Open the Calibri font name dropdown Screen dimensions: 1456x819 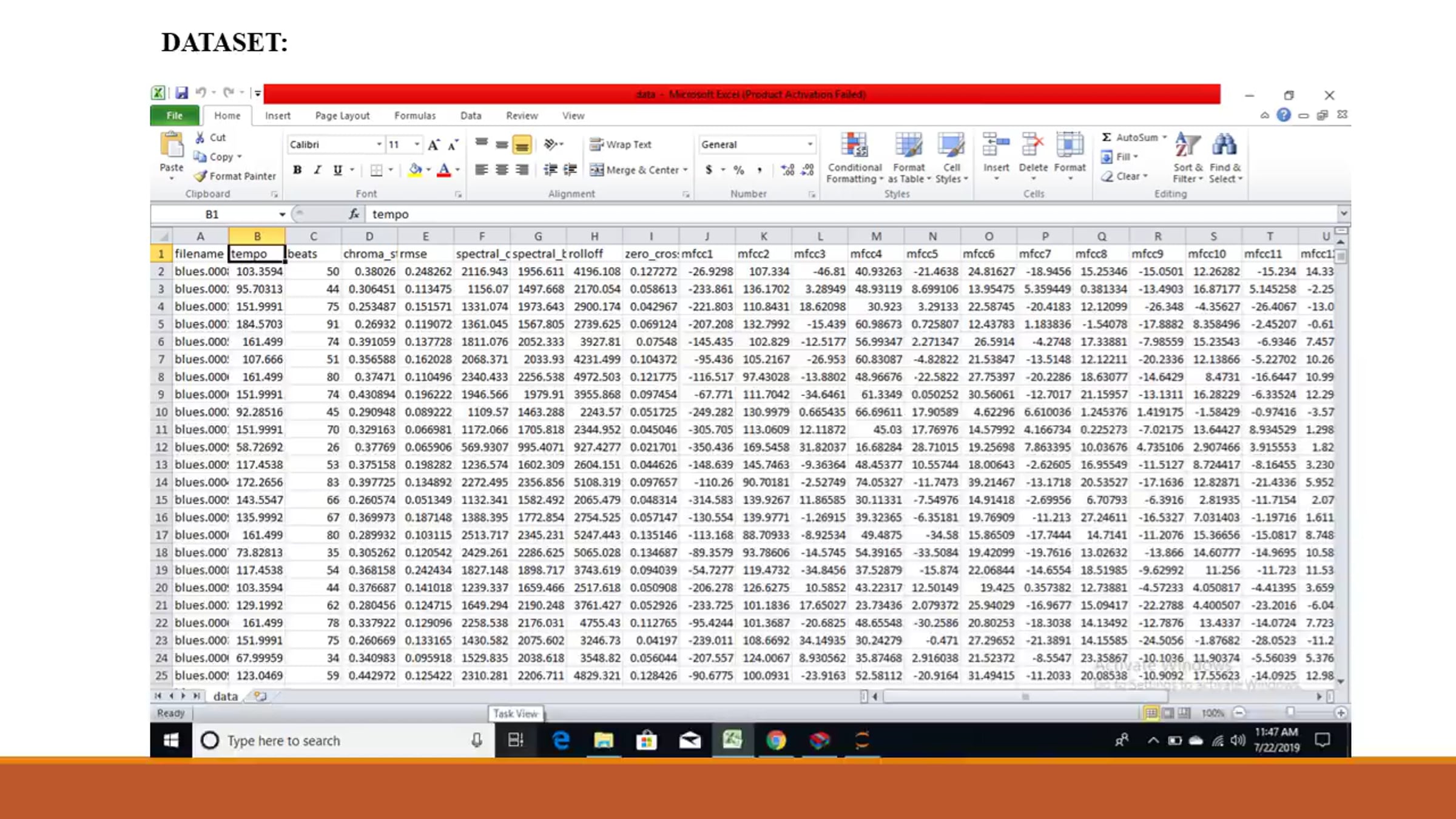coord(379,144)
